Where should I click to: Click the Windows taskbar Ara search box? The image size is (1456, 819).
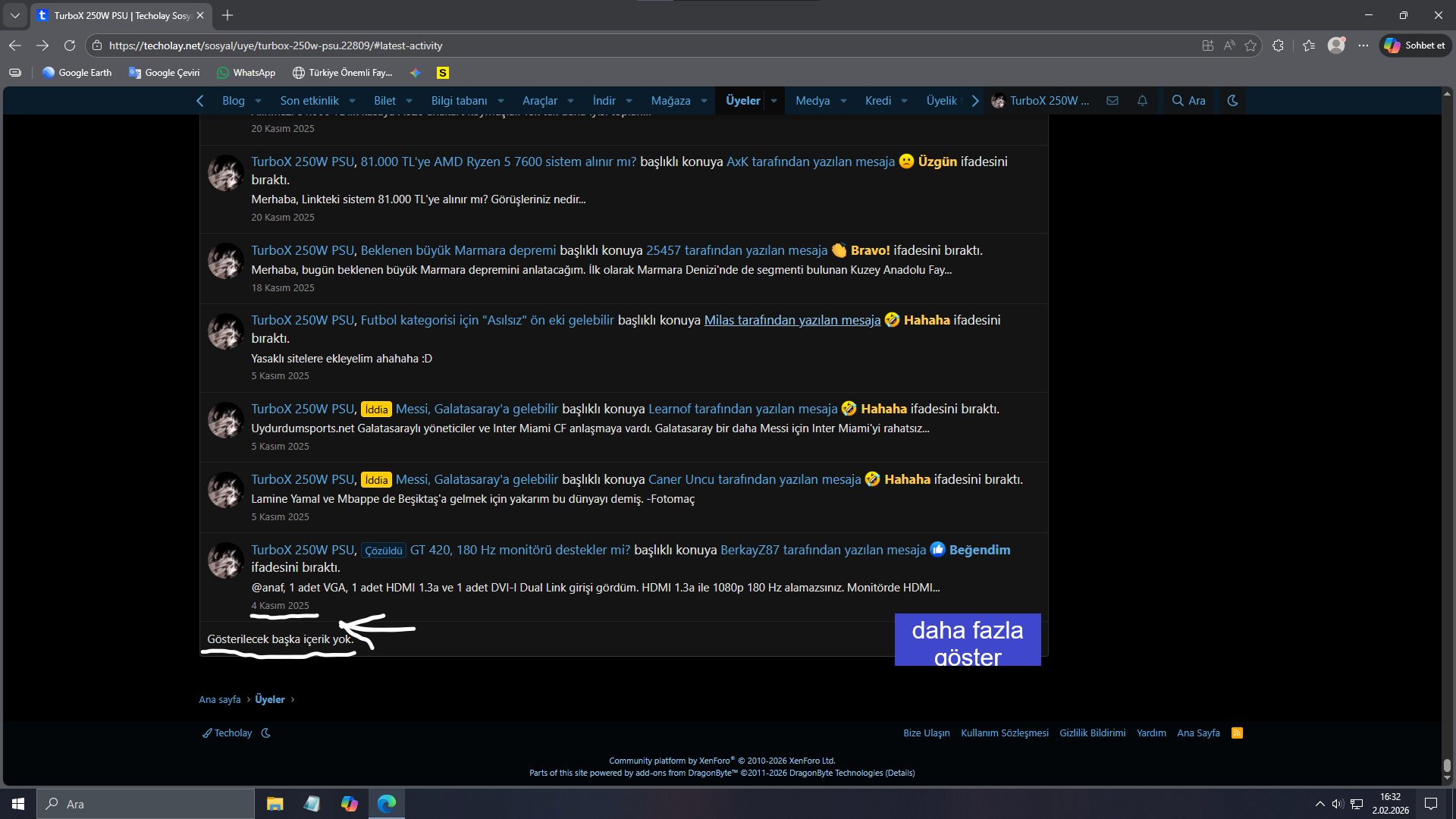pos(146,804)
